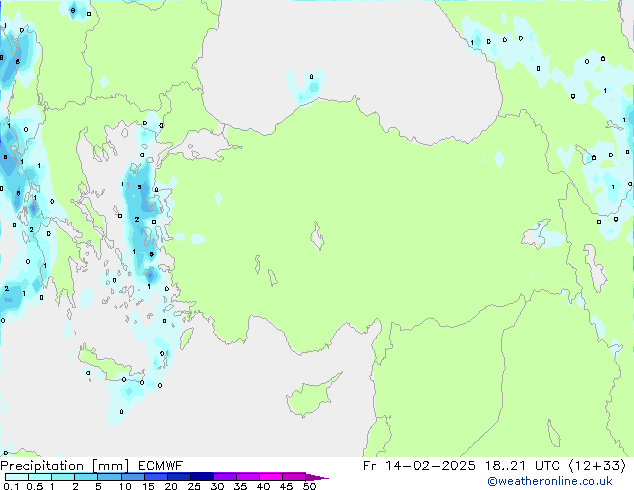The width and height of the screenshot is (634, 490).
Task: Click the "[mm]" unit label
Action: (x=111, y=466)
